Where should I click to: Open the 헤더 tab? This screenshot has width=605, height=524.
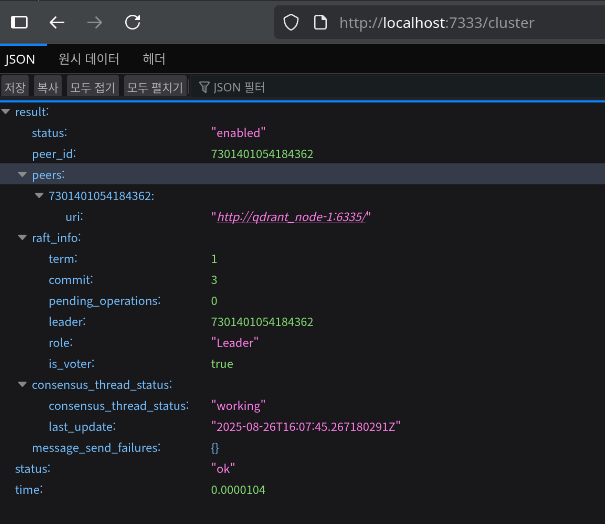click(x=155, y=59)
